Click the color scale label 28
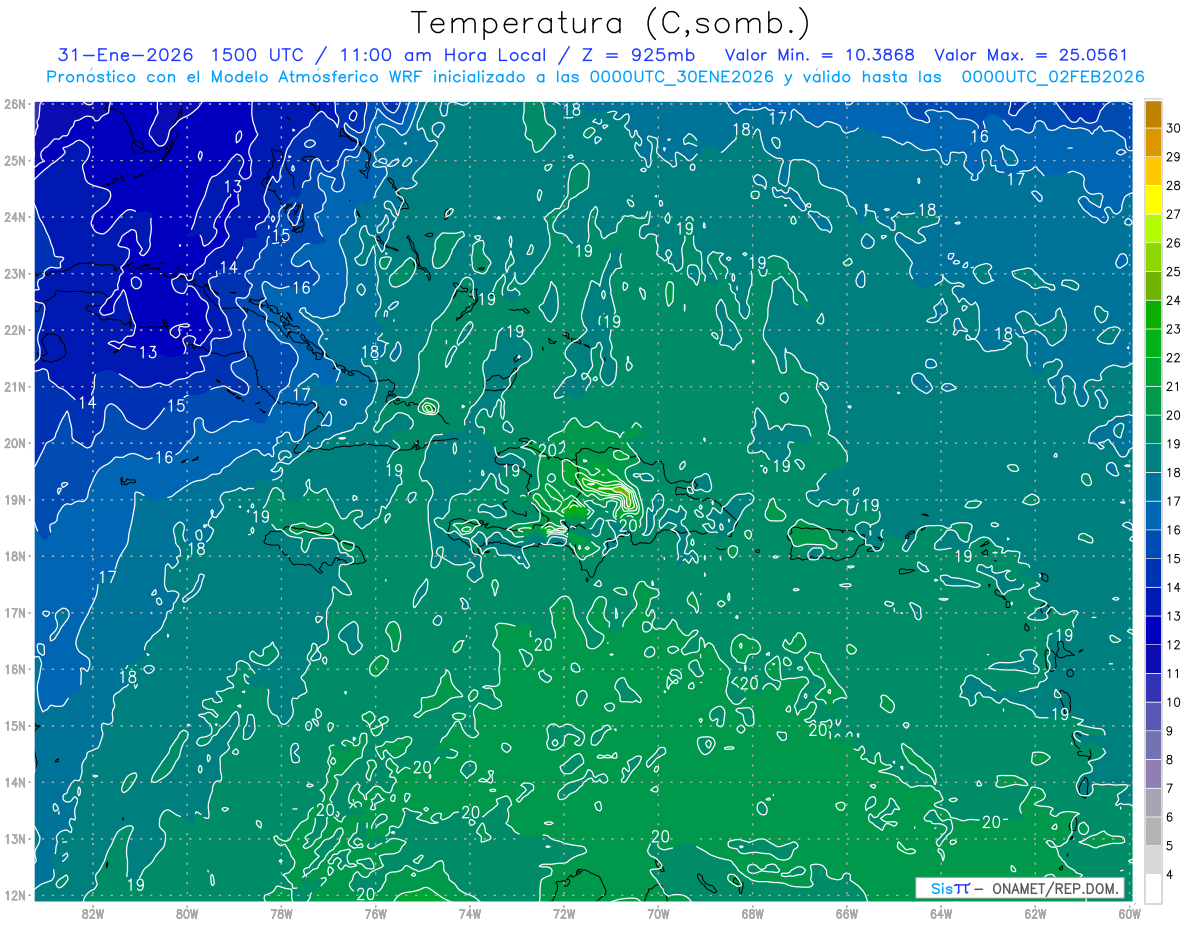 (1174, 185)
